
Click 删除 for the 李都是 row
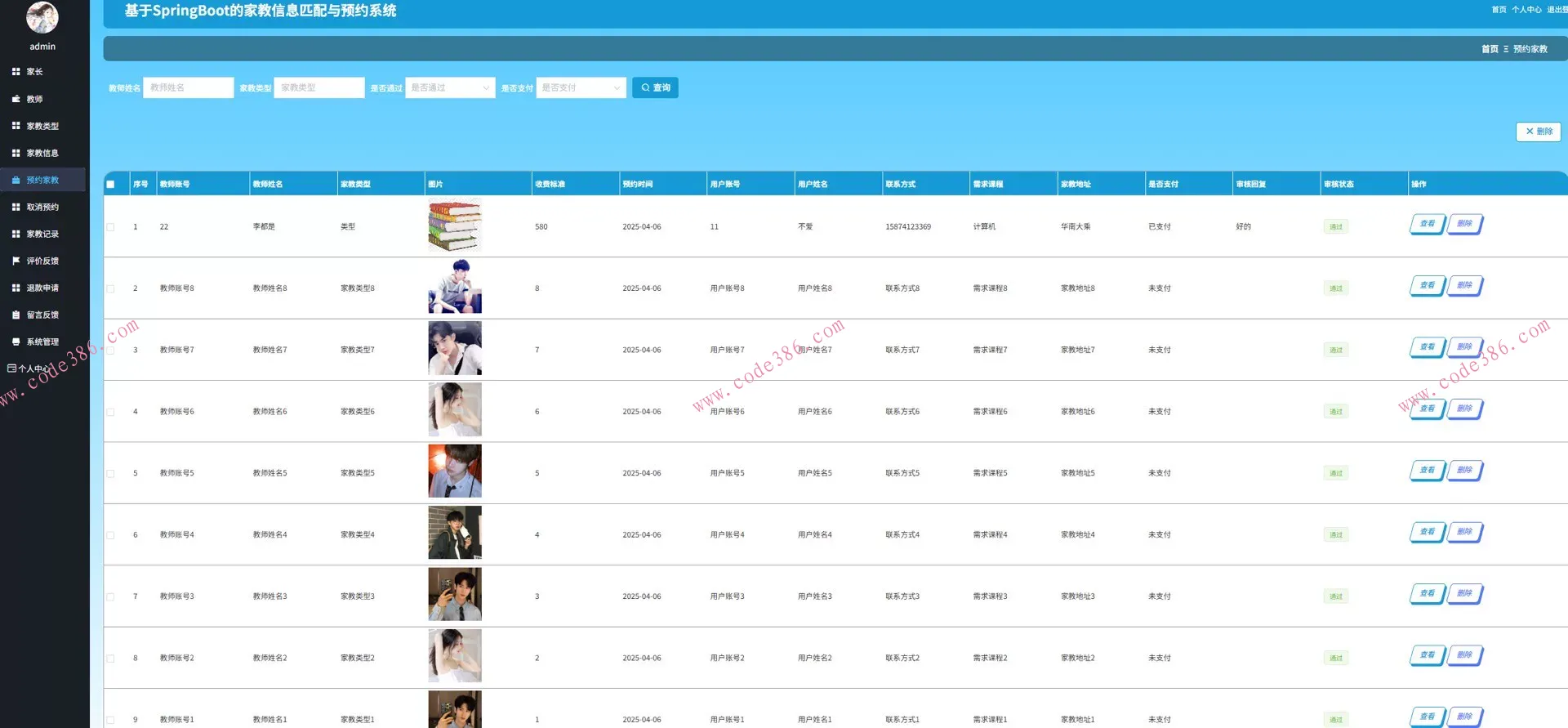(1465, 224)
